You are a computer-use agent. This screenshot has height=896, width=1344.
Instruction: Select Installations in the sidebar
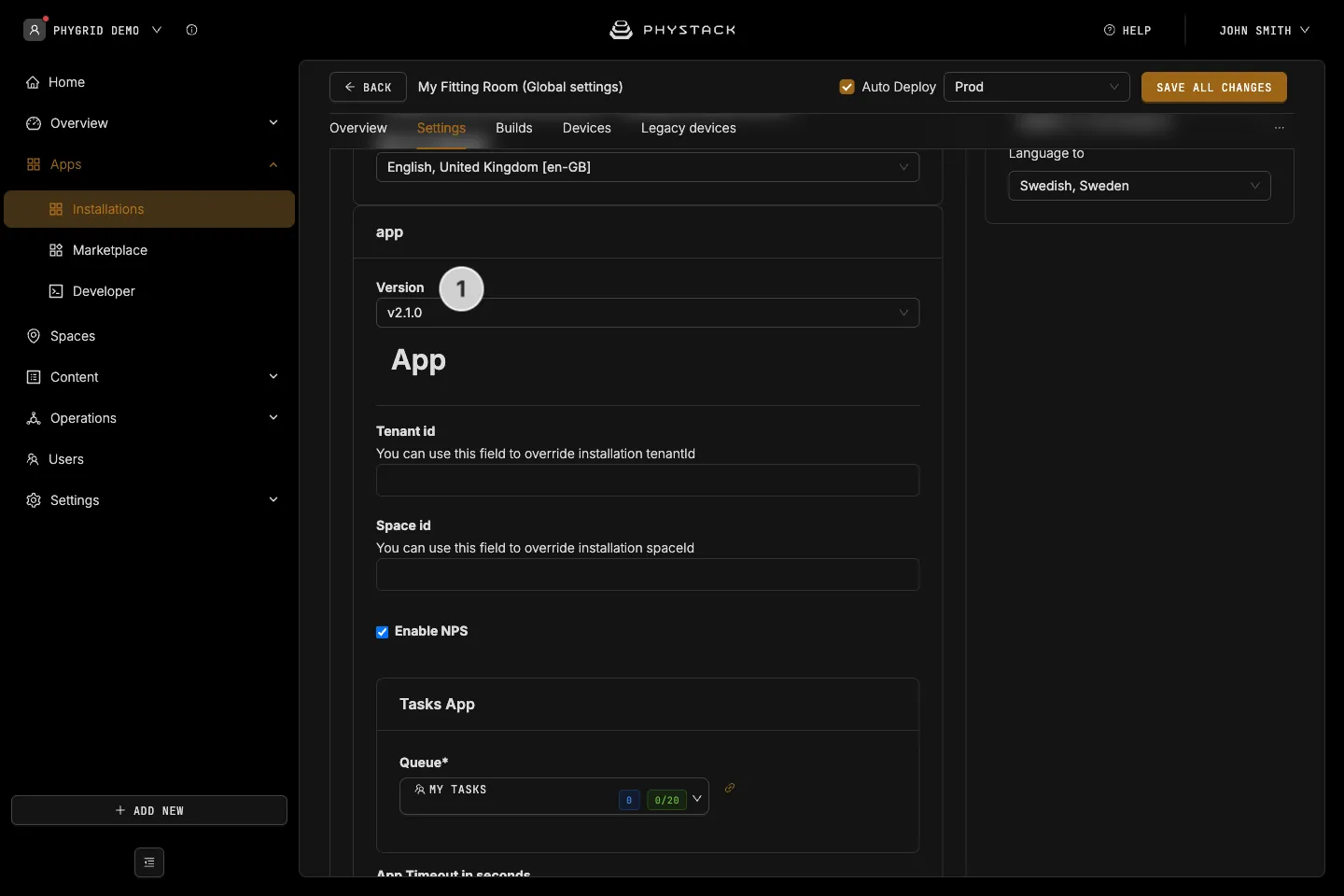[149, 209]
